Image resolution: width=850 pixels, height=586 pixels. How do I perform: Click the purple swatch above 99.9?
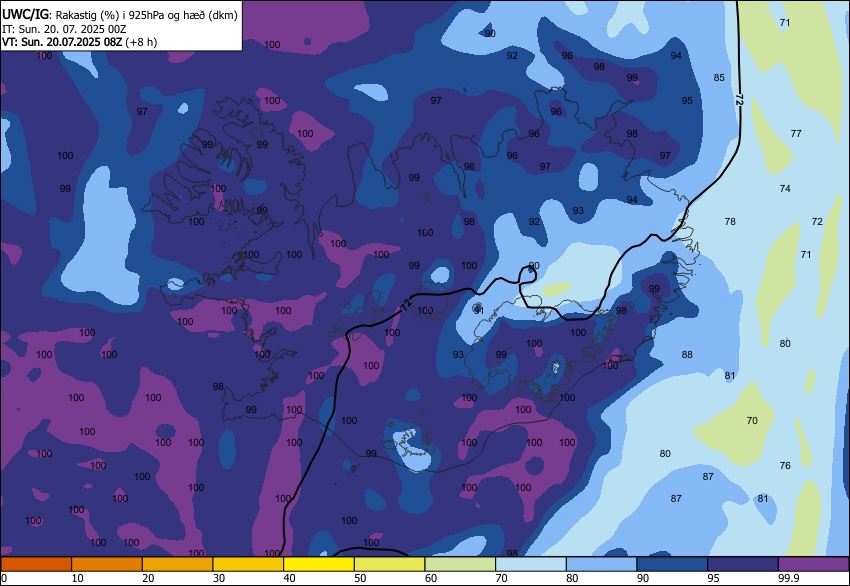pos(814,564)
